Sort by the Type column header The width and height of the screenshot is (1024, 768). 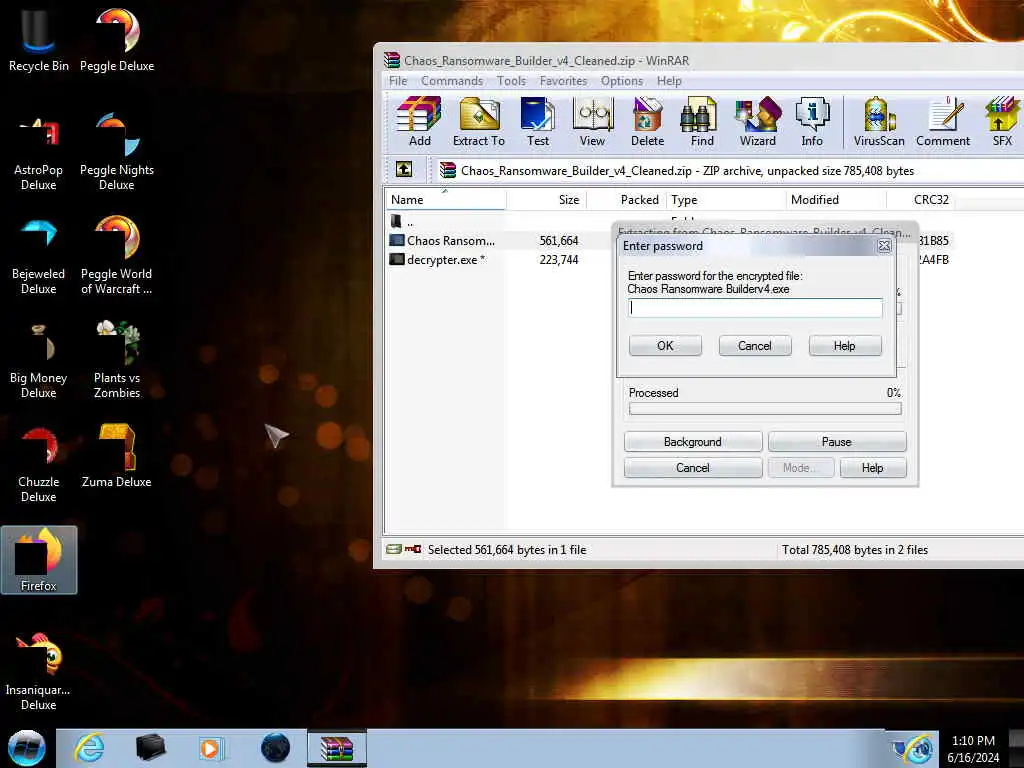(x=726, y=200)
